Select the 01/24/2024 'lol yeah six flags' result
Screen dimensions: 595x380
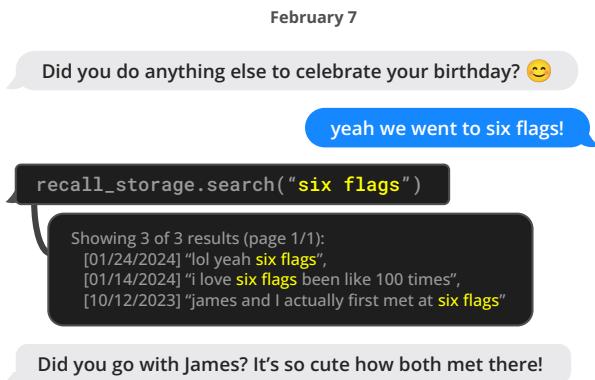[205, 260]
